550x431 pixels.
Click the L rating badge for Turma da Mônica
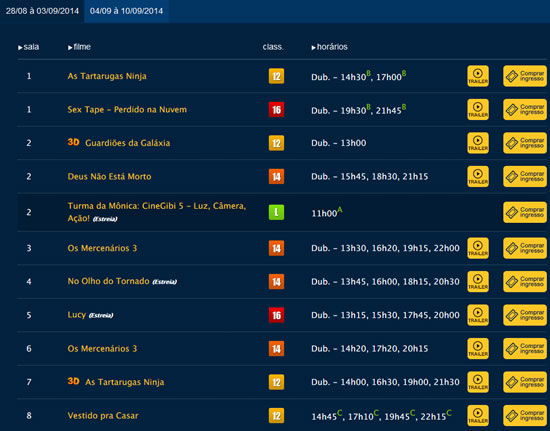276,212
